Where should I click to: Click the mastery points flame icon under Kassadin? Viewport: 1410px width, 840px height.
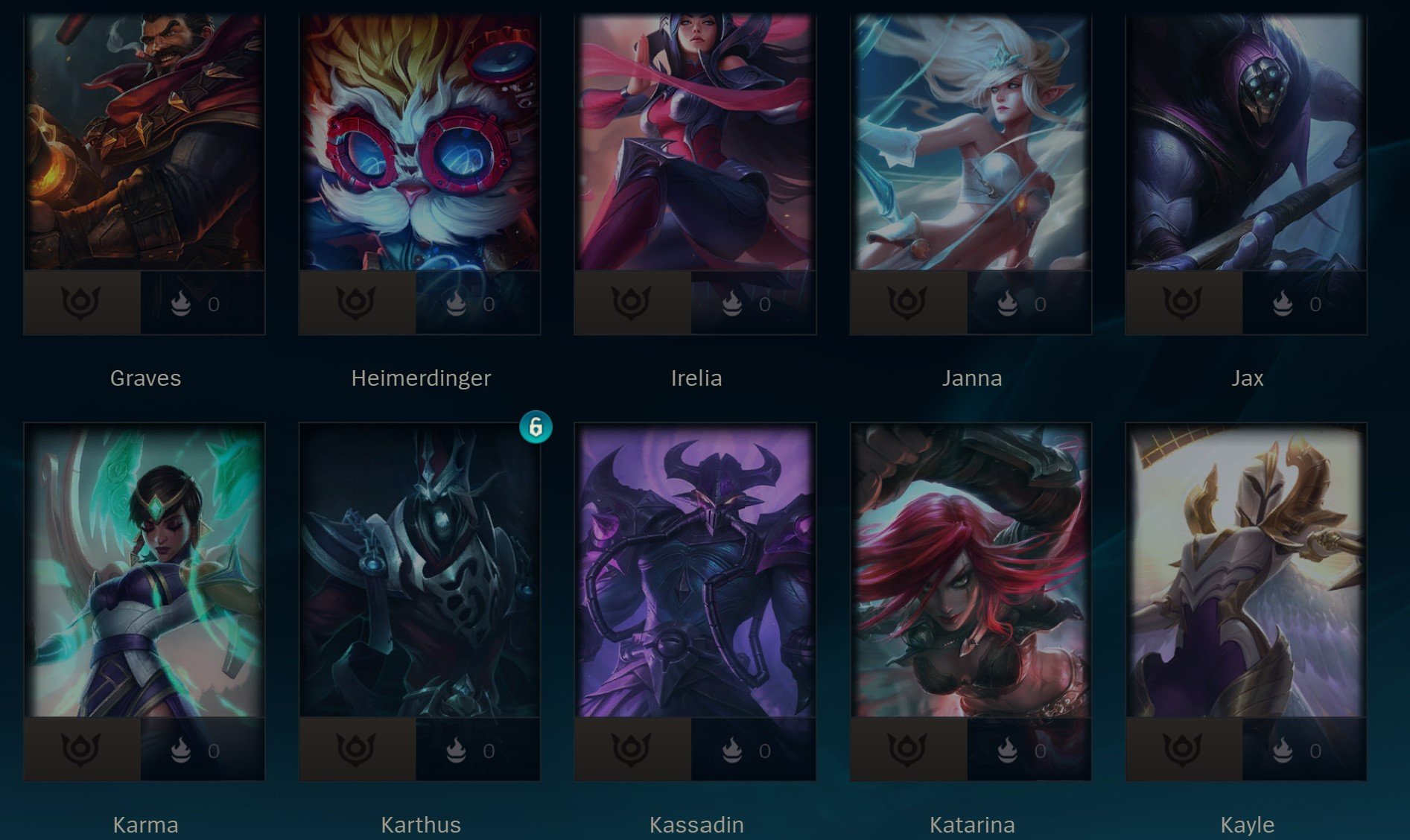pos(732,751)
